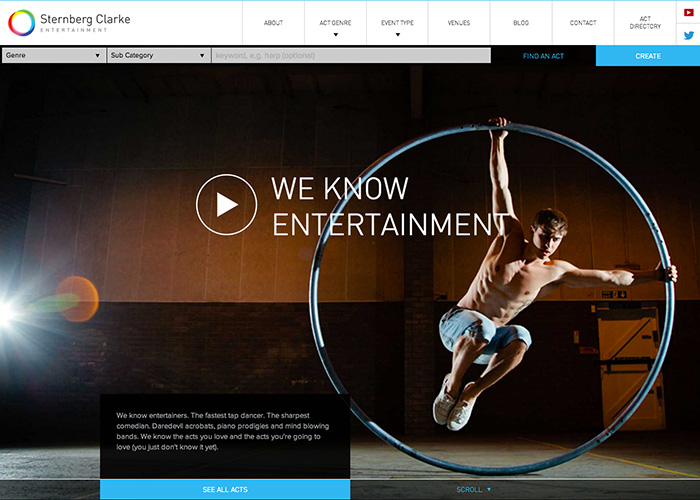Click the We Know Entertainment headline
Image resolution: width=700 pixels, height=500 pixels.
pos(389,206)
